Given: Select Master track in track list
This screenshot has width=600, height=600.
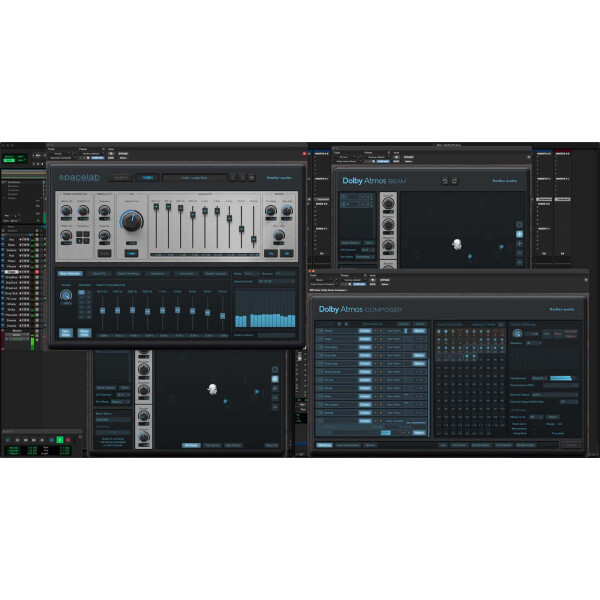Looking at the screenshot, I should (x=17, y=331).
